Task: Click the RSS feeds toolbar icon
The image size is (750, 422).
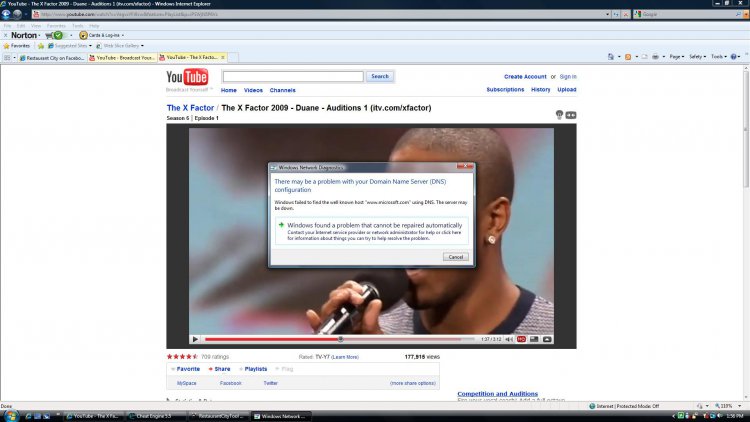Action: coord(628,56)
